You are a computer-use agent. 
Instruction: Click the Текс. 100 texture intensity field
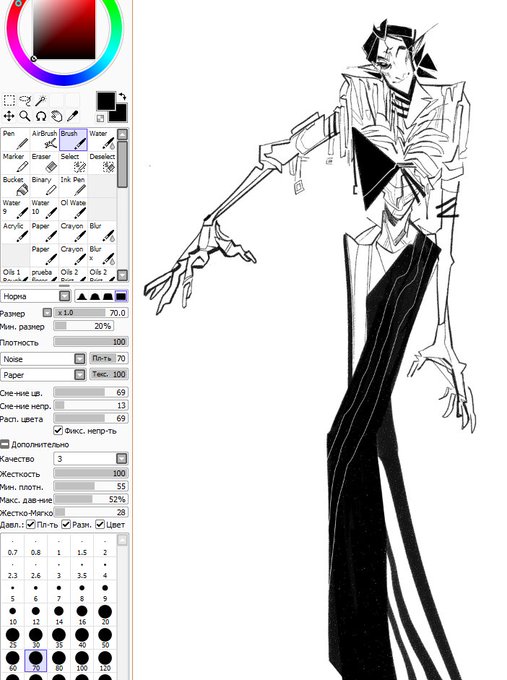(108, 374)
